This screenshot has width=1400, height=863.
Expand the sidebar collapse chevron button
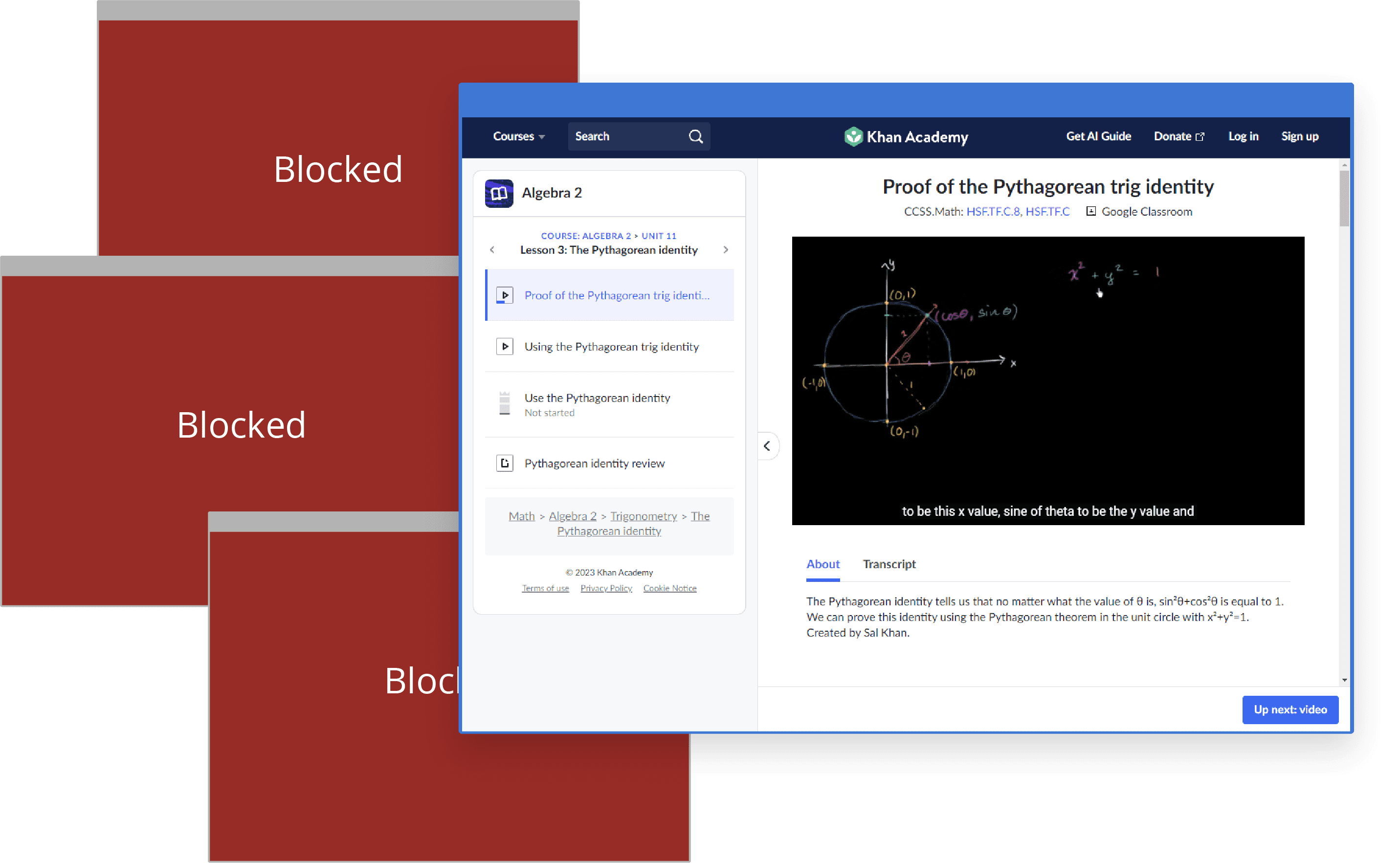click(x=768, y=445)
